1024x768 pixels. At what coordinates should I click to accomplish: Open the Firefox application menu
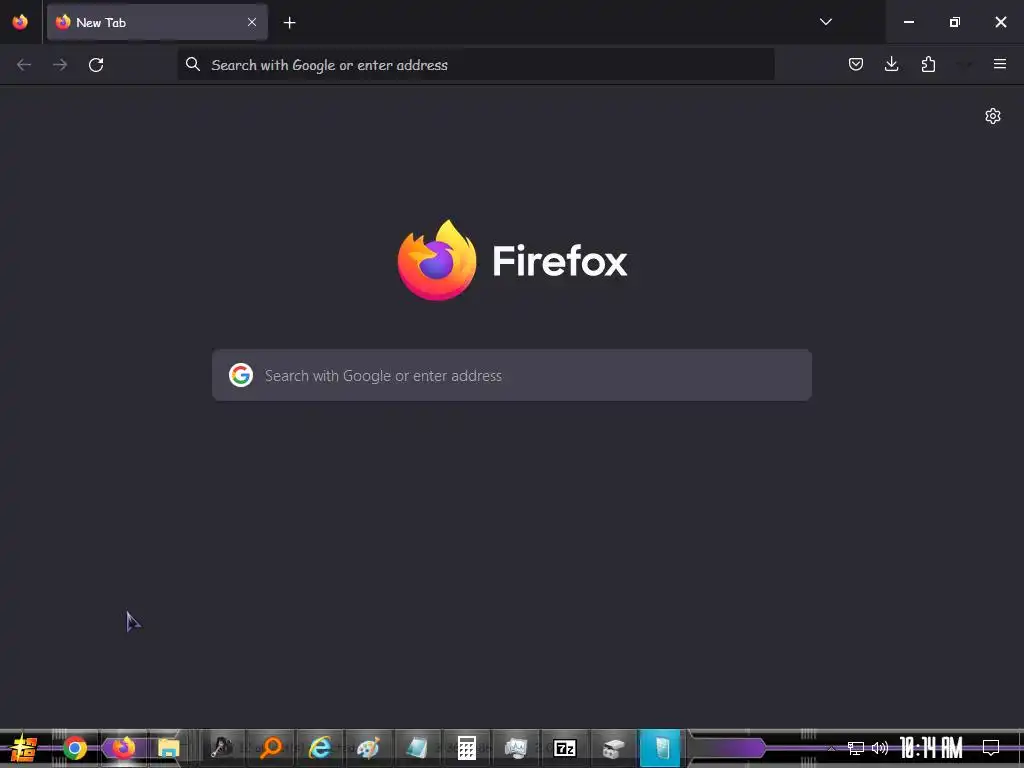click(x=1000, y=64)
